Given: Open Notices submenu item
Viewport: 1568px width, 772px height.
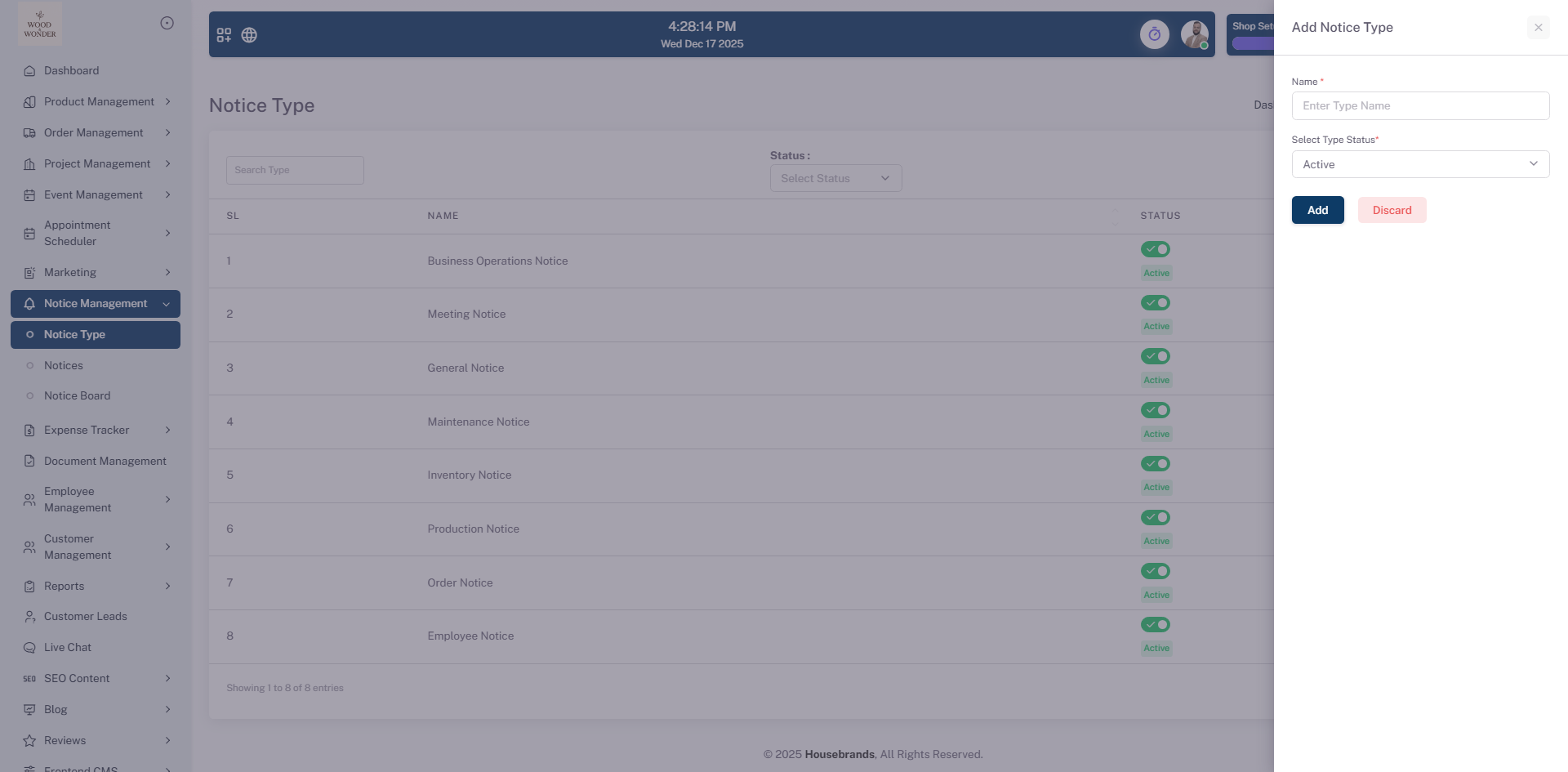Looking at the screenshot, I should coord(64,366).
